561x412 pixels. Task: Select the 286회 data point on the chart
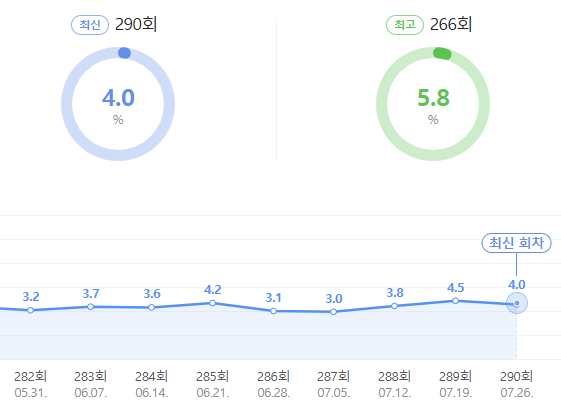(x=273, y=311)
